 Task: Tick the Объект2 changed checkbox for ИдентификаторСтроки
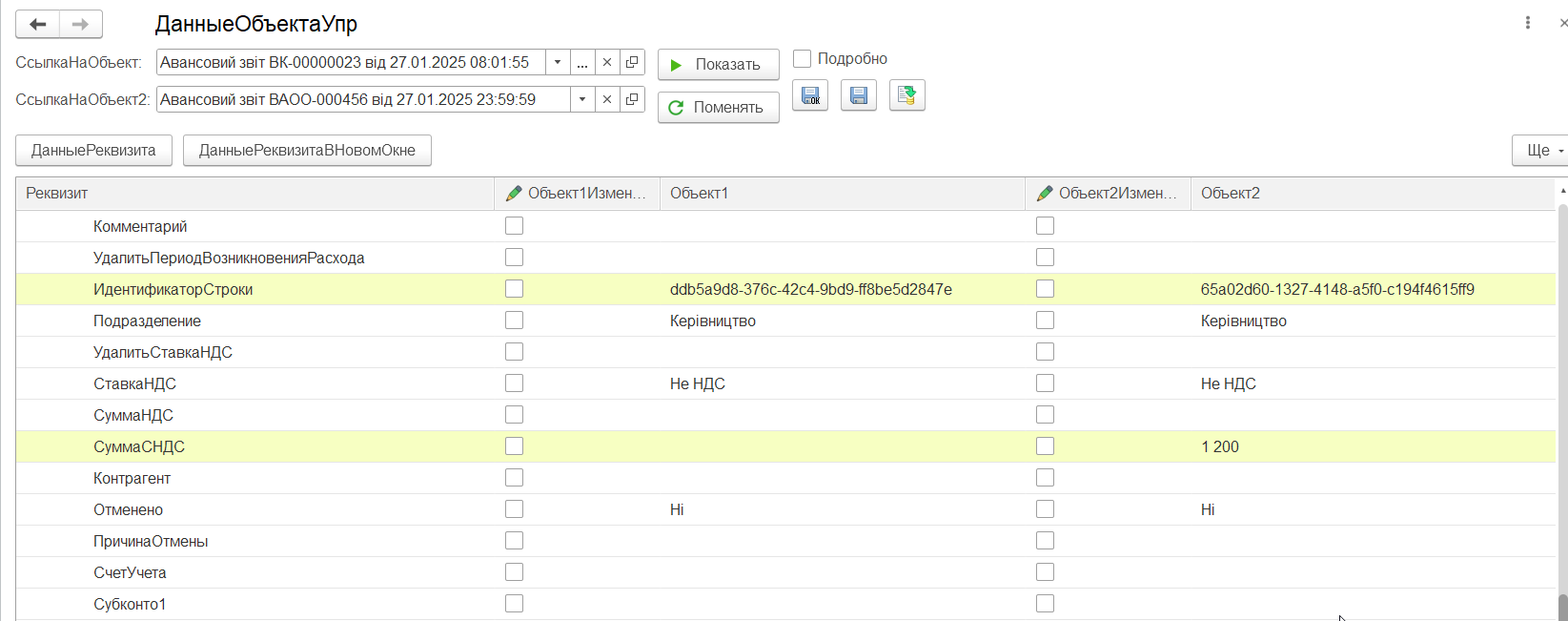1046,289
